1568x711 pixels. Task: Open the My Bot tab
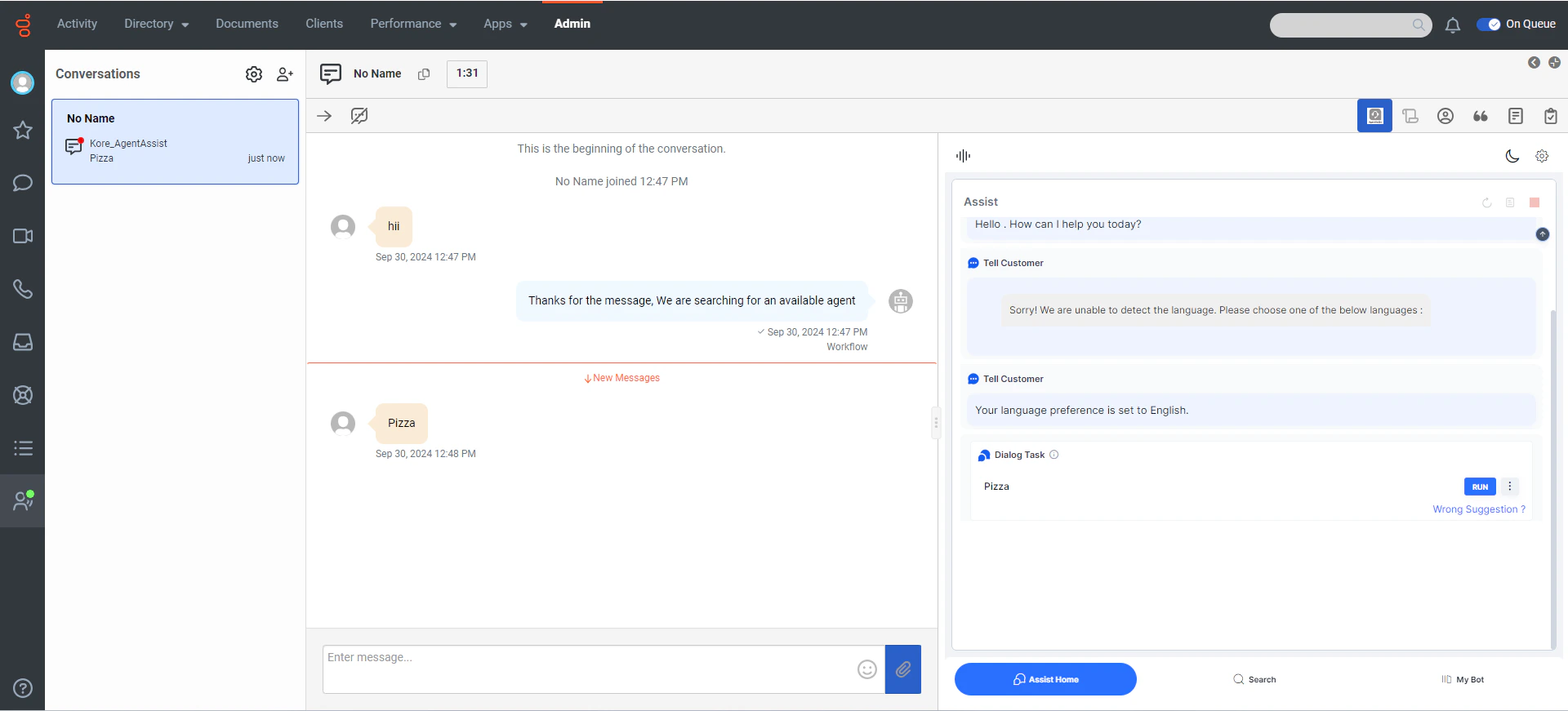coord(1463,679)
